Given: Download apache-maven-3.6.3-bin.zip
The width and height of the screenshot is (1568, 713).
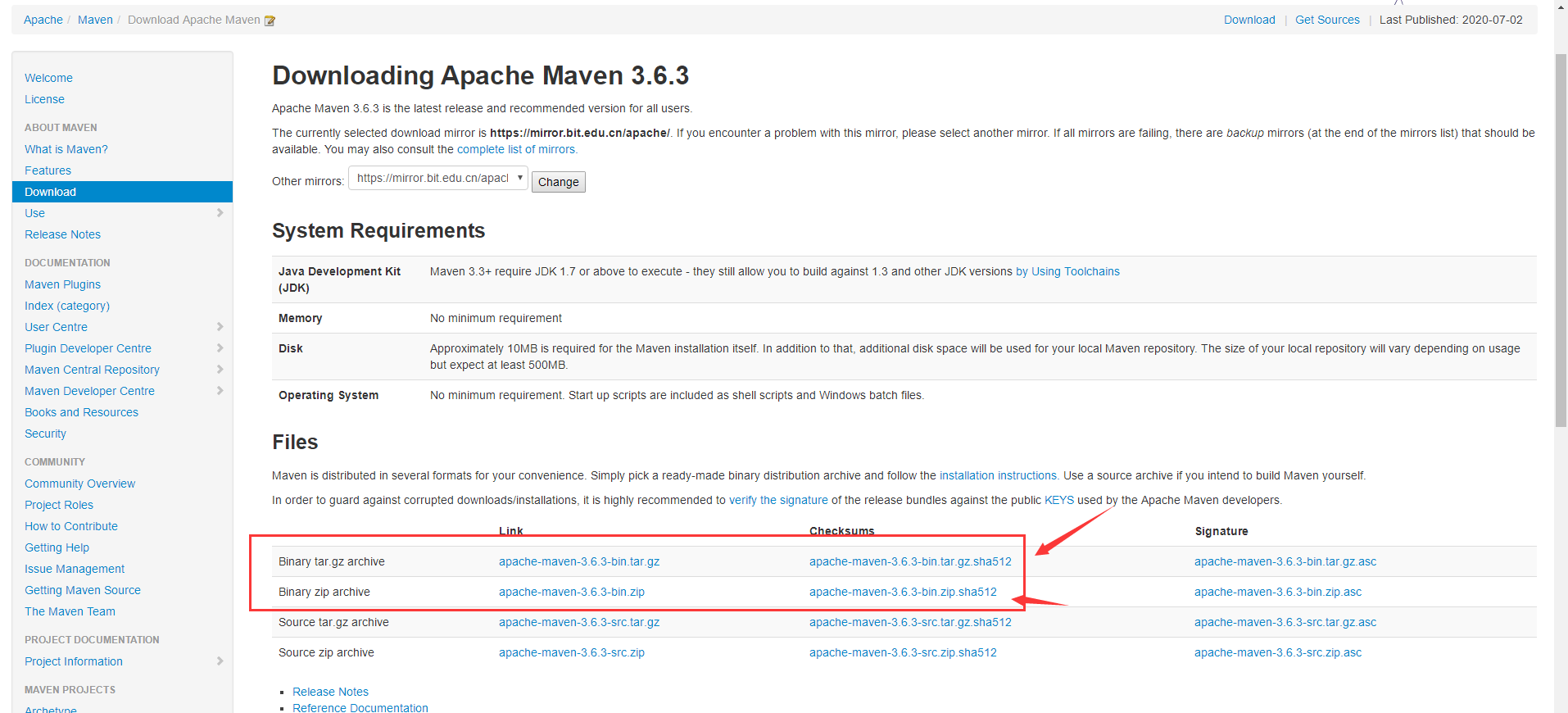Looking at the screenshot, I should point(572,592).
